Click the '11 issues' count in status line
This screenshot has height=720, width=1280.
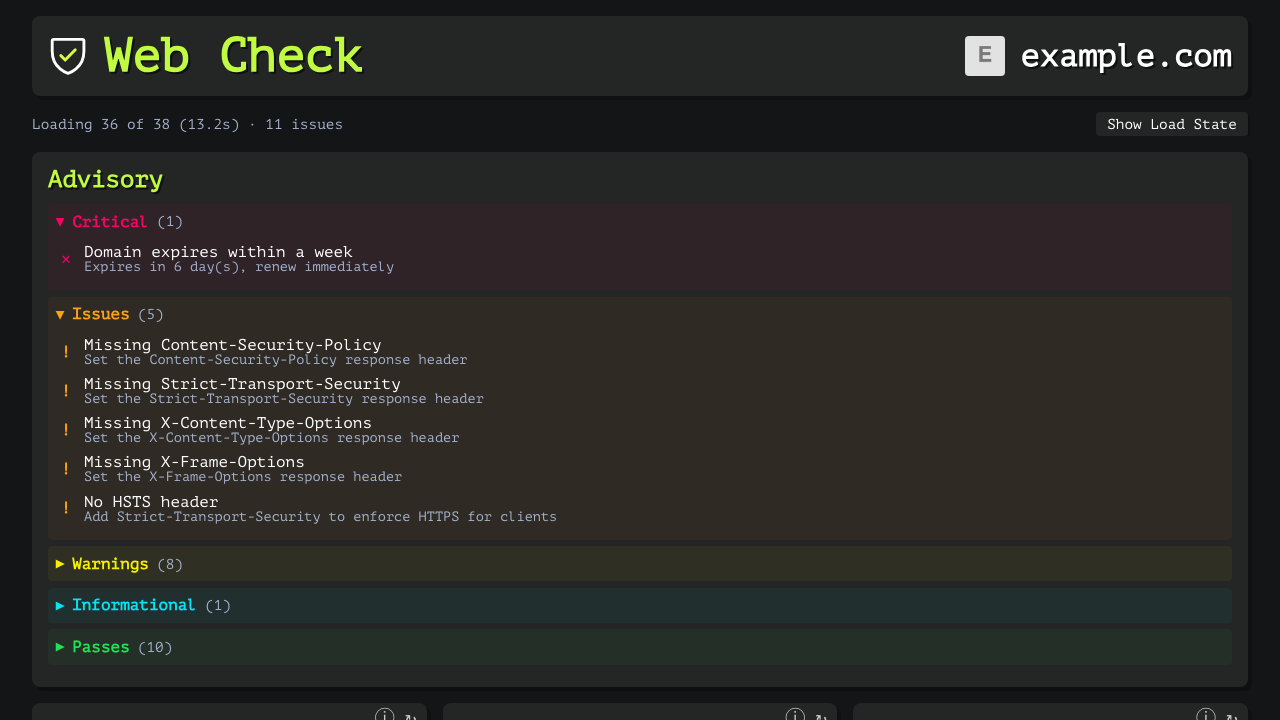304,125
